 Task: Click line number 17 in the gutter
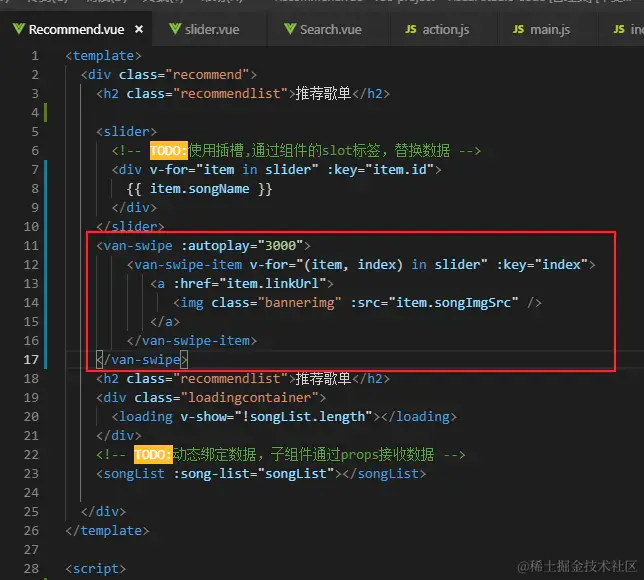(31, 360)
